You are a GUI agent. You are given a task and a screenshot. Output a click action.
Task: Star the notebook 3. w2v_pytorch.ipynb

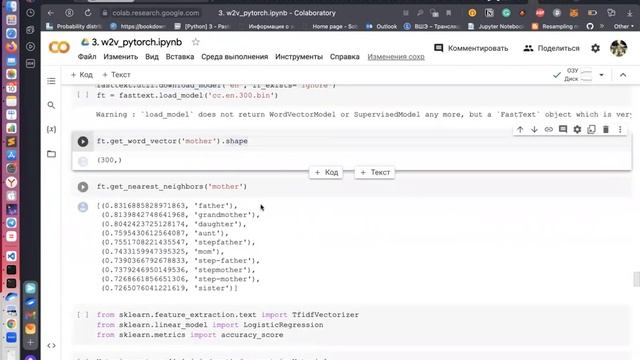pyautogui.click(x=196, y=42)
